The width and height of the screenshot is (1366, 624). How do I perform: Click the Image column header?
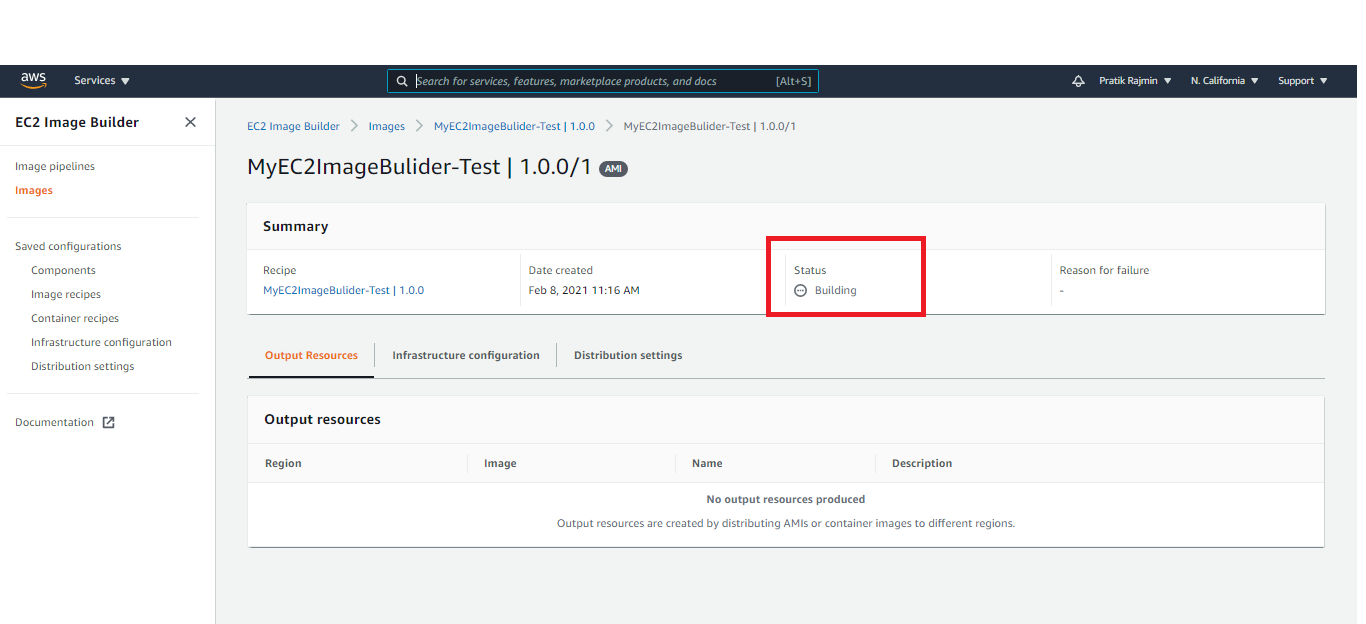(500, 463)
